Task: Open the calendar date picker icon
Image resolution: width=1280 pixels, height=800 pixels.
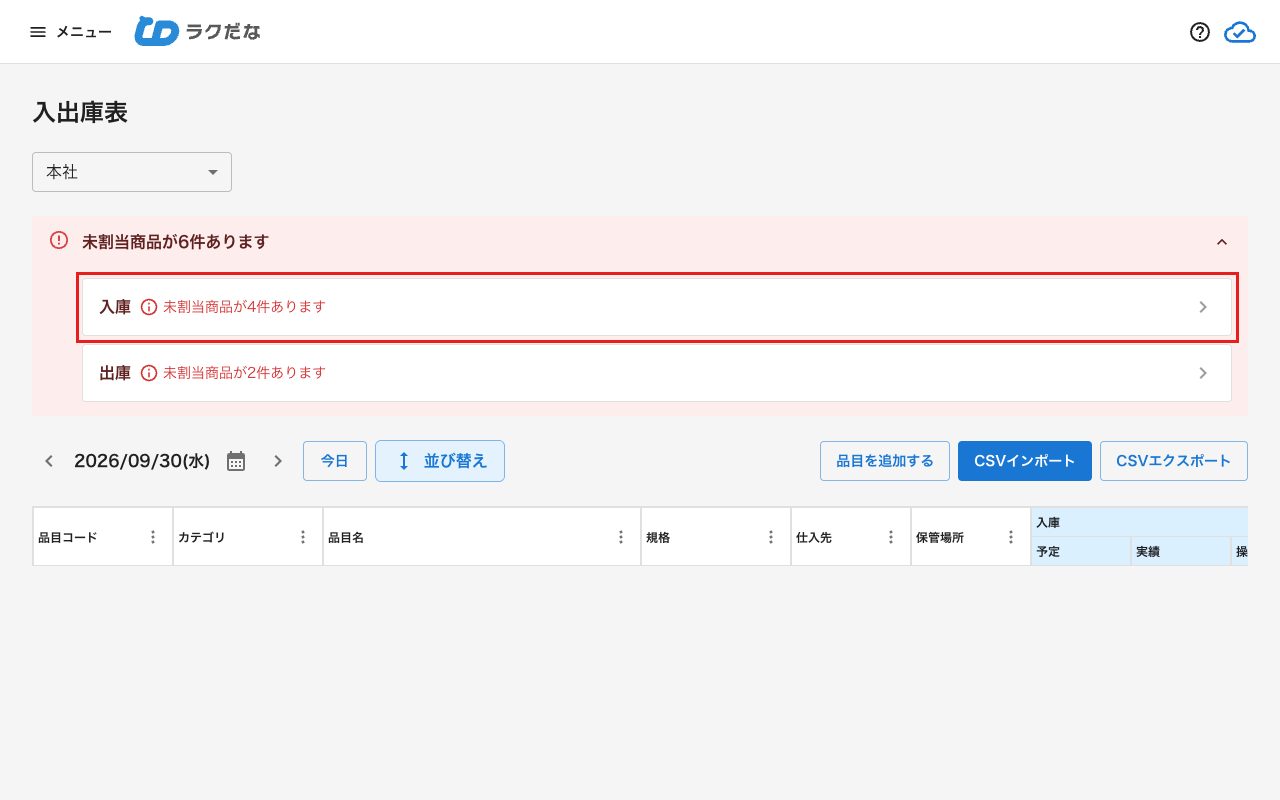Action: (x=236, y=461)
